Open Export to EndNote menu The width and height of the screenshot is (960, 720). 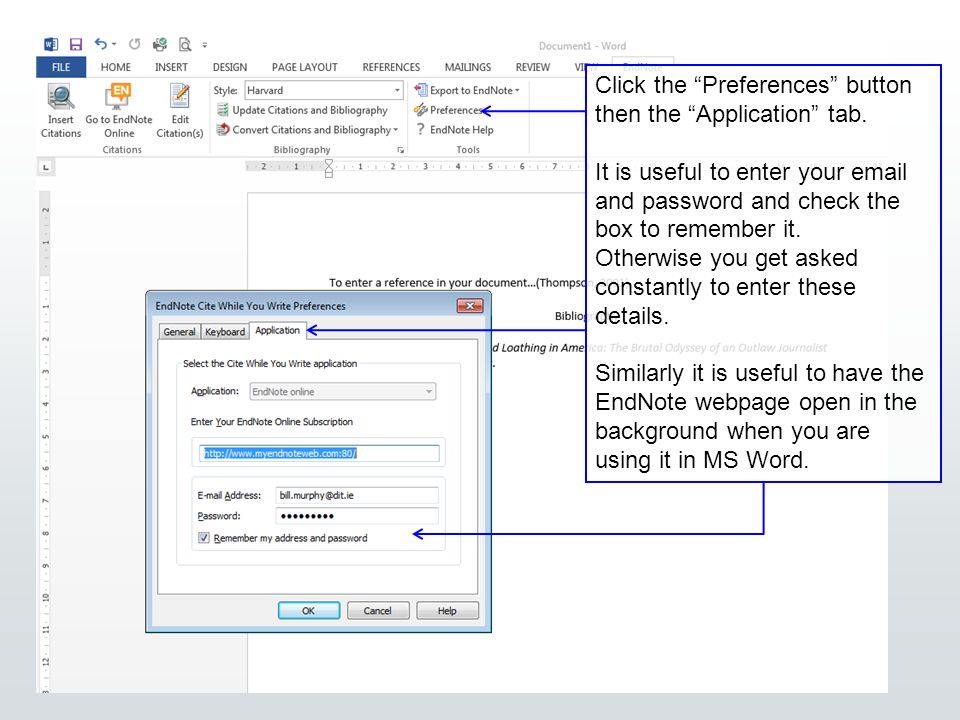point(467,91)
